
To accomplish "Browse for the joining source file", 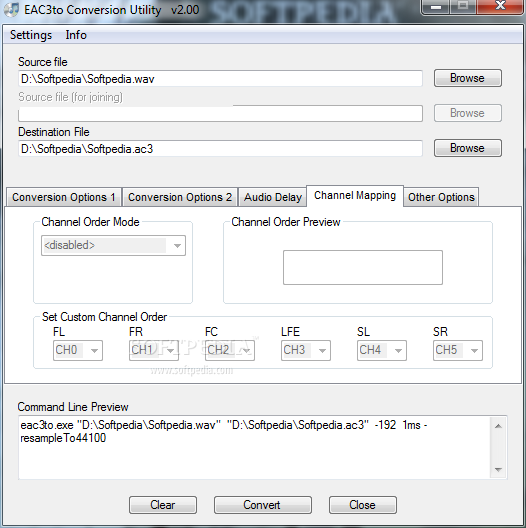I will pos(468,113).
